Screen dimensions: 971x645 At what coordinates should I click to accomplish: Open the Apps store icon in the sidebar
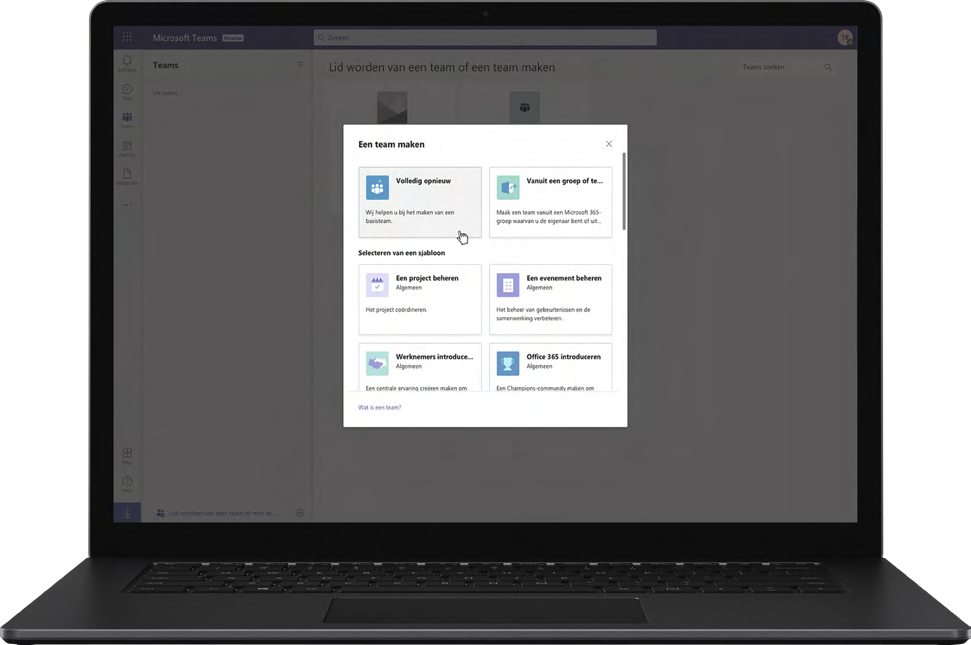click(x=127, y=453)
